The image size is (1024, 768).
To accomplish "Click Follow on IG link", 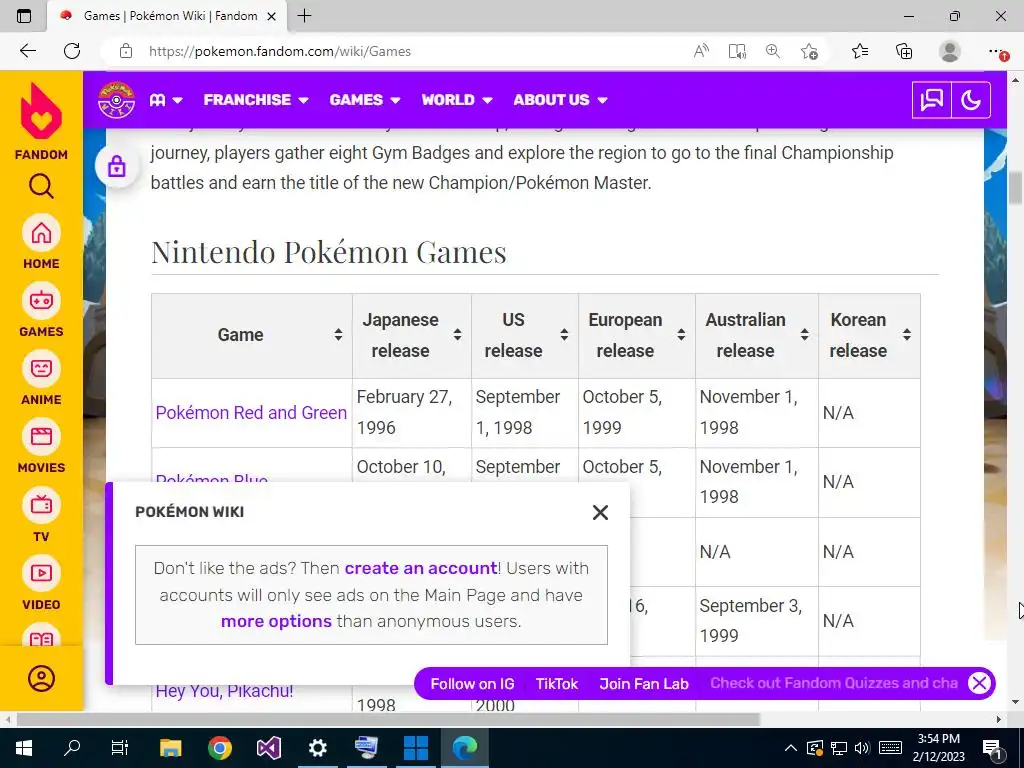I will [472, 684].
